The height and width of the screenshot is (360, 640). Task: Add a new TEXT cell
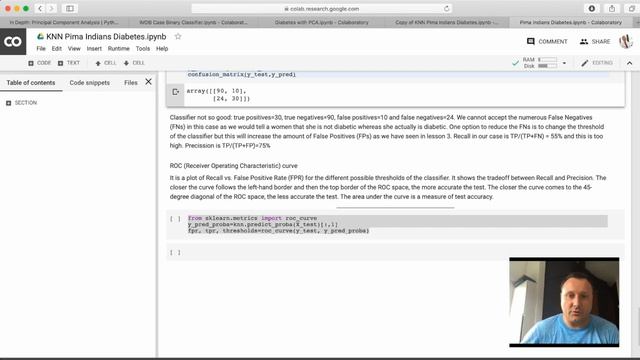pyautogui.click(x=69, y=63)
